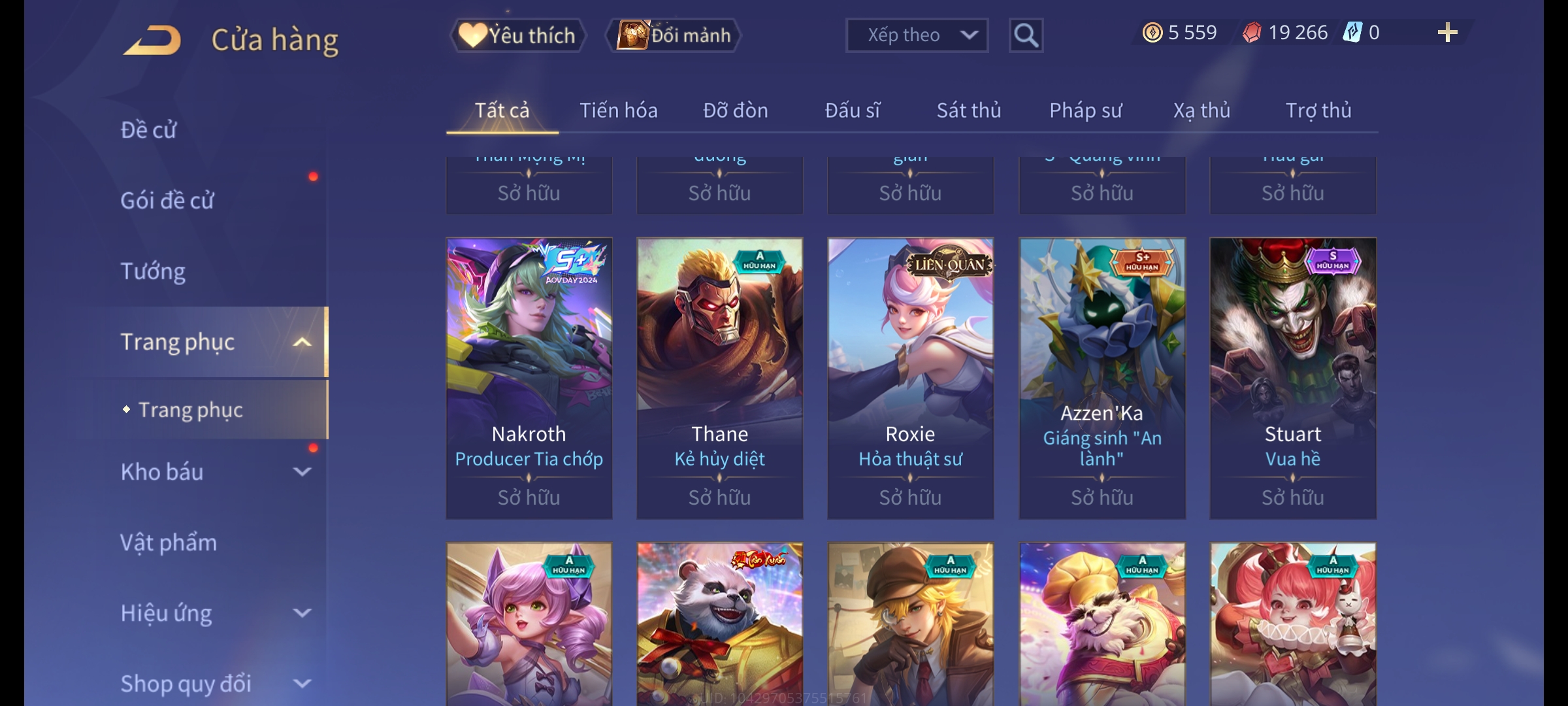Tap the red ruby gem icon

pyautogui.click(x=1252, y=33)
